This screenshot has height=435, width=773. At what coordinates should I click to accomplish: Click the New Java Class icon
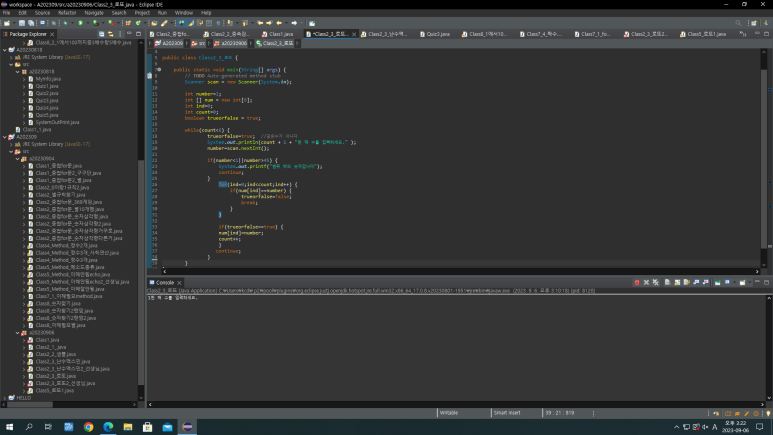pos(138,23)
